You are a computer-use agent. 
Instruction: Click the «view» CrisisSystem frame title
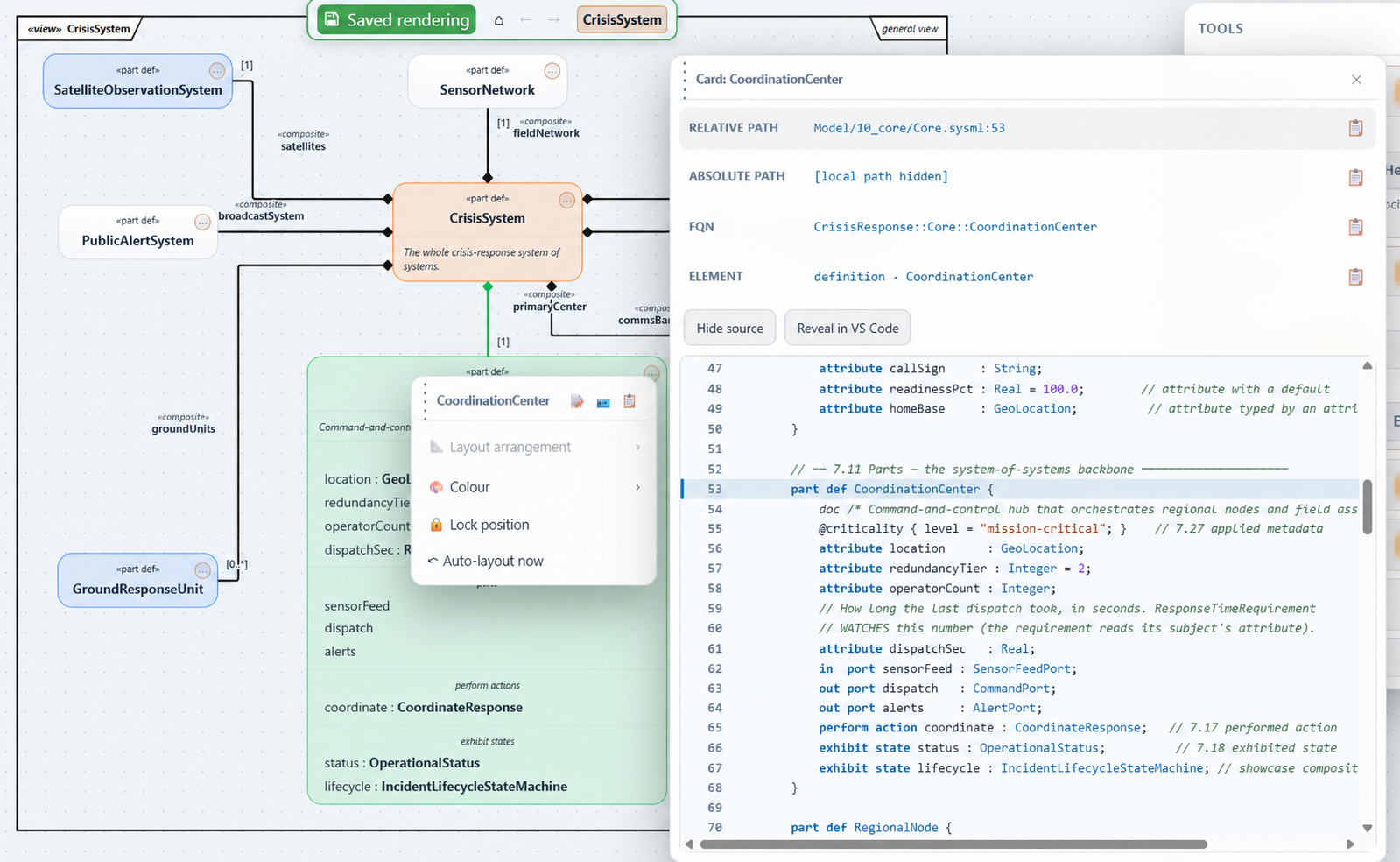click(79, 29)
